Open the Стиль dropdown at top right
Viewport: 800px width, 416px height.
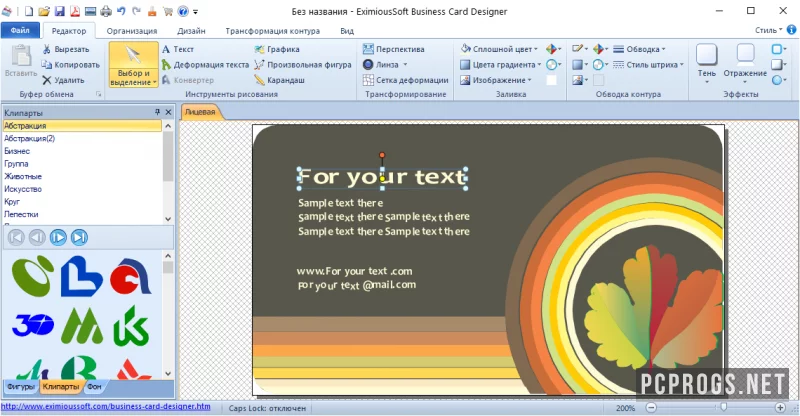coord(768,31)
